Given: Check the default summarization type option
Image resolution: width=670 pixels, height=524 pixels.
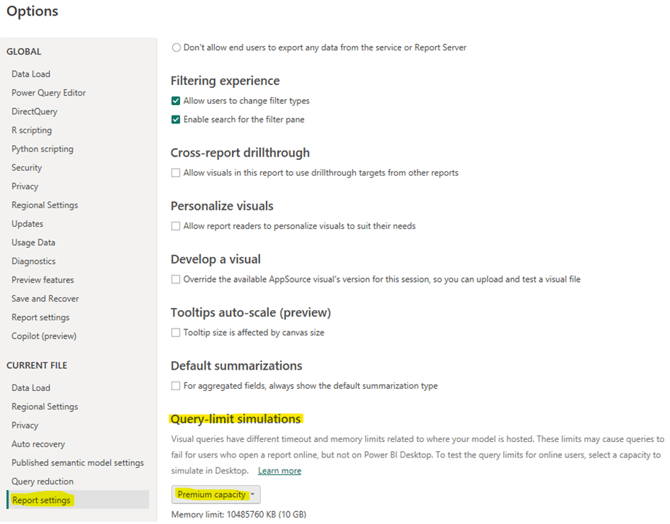Looking at the screenshot, I should click(177, 386).
